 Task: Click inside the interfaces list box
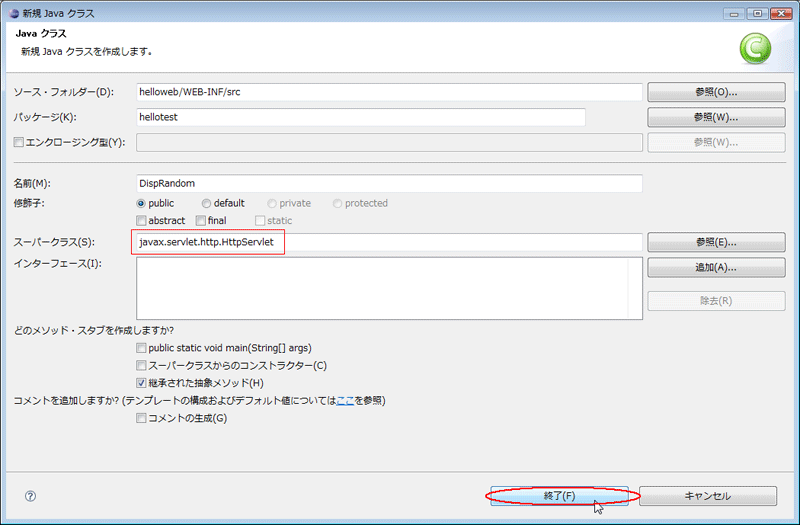click(x=389, y=288)
